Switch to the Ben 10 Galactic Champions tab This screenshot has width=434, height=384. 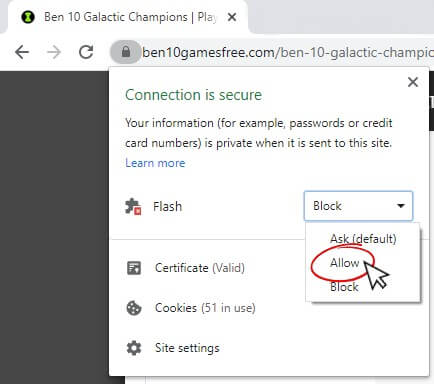pos(128,17)
